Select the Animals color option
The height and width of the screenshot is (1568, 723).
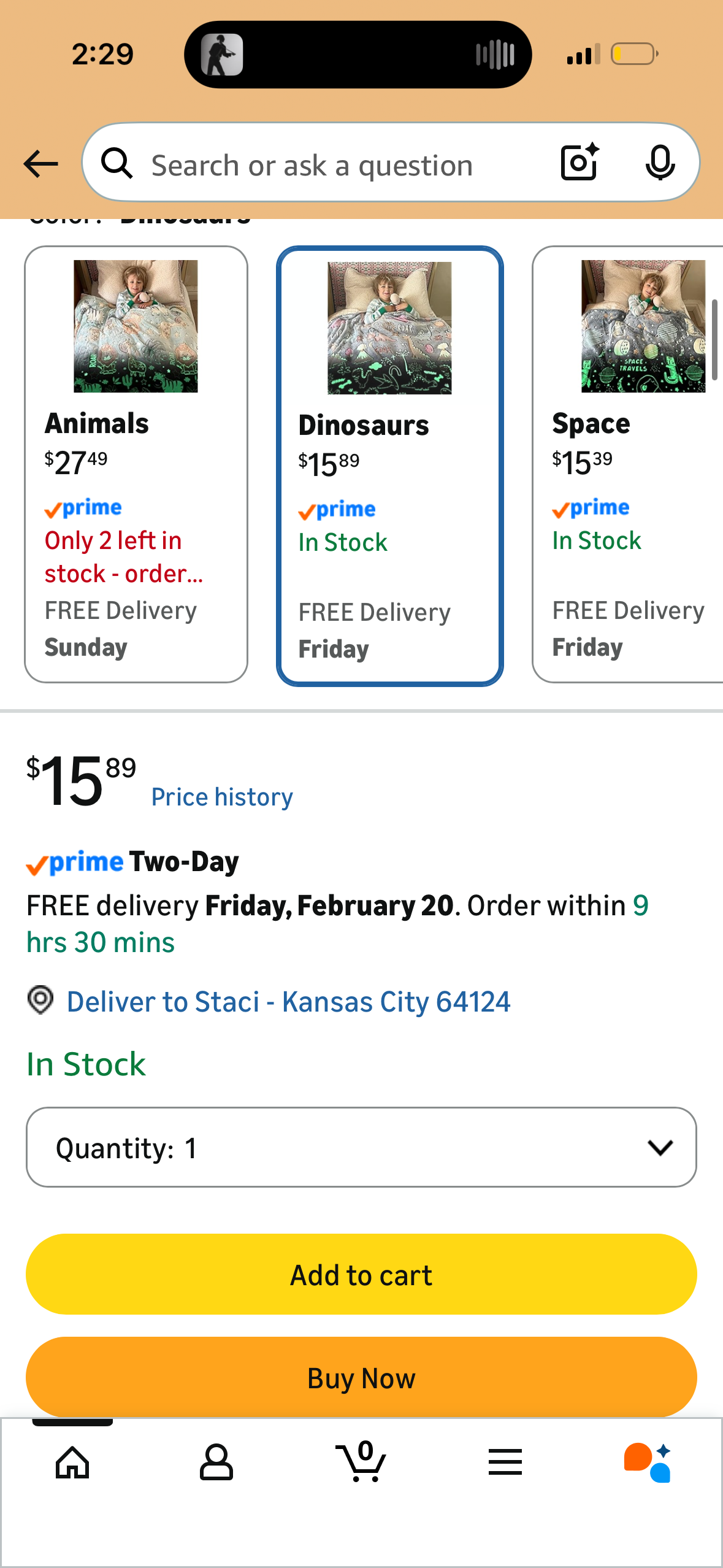(x=136, y=464)
